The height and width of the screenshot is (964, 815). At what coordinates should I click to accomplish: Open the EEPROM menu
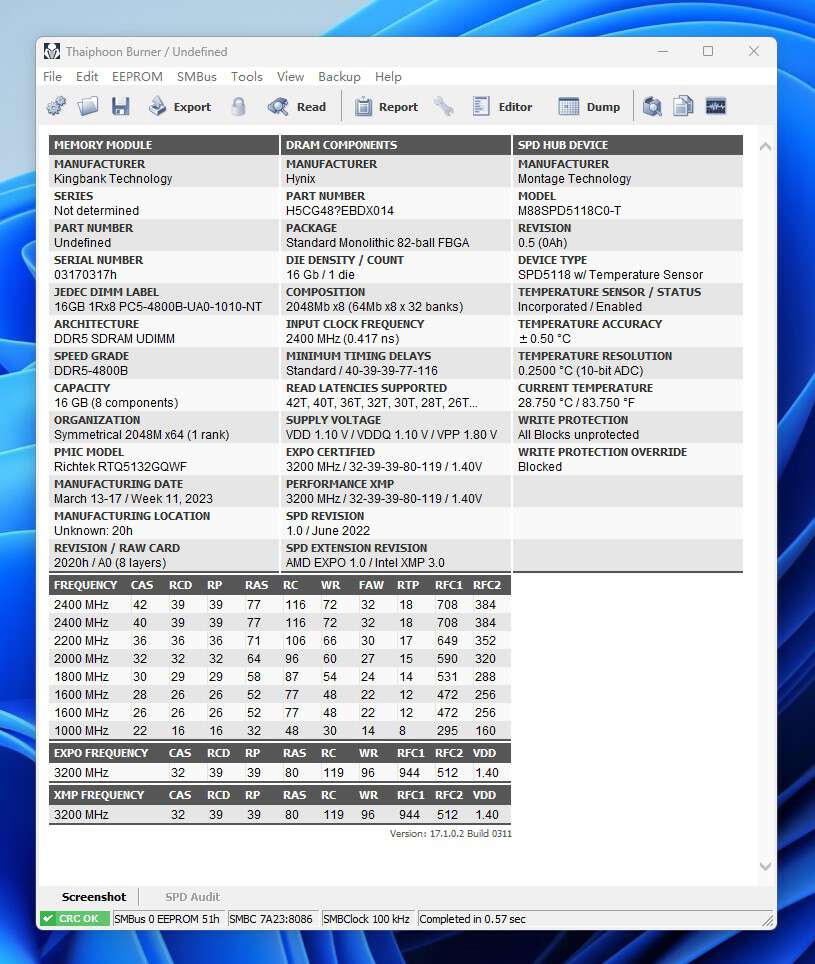pos(137,77)
